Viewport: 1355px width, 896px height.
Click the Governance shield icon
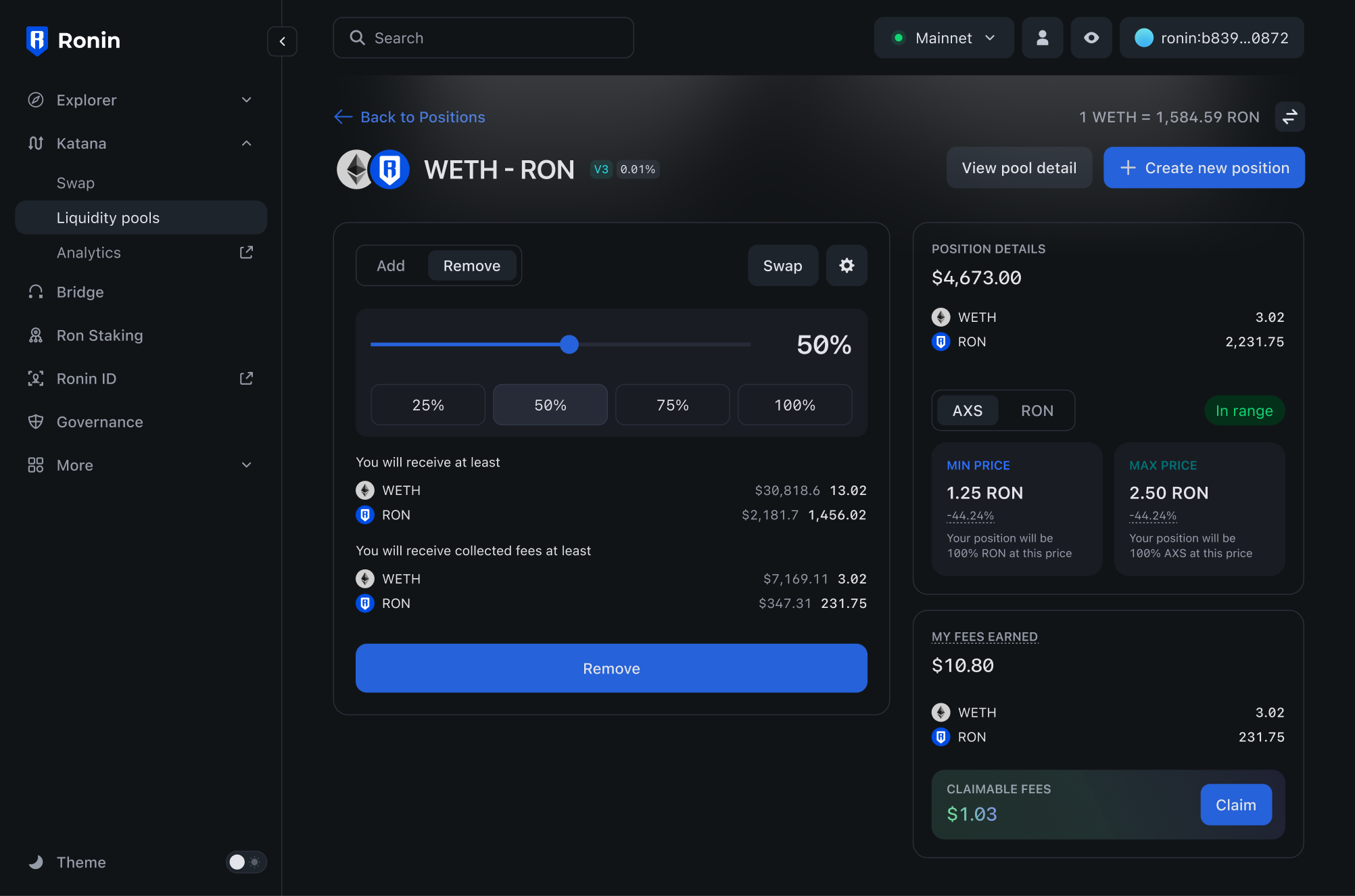35,421
